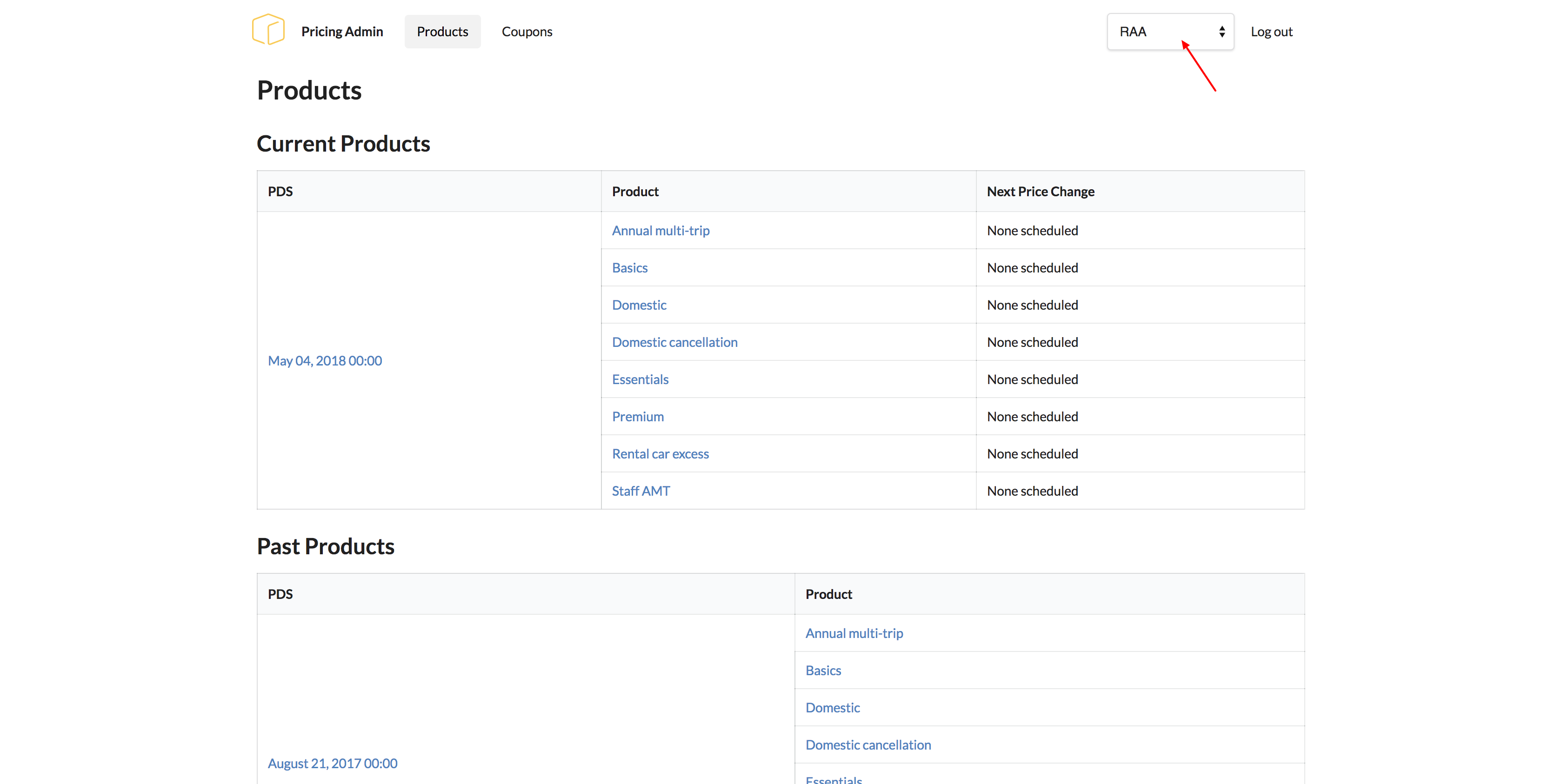The image size is (1562, 784).
Task: Select current Domestic product link
Action: [639, 305]
